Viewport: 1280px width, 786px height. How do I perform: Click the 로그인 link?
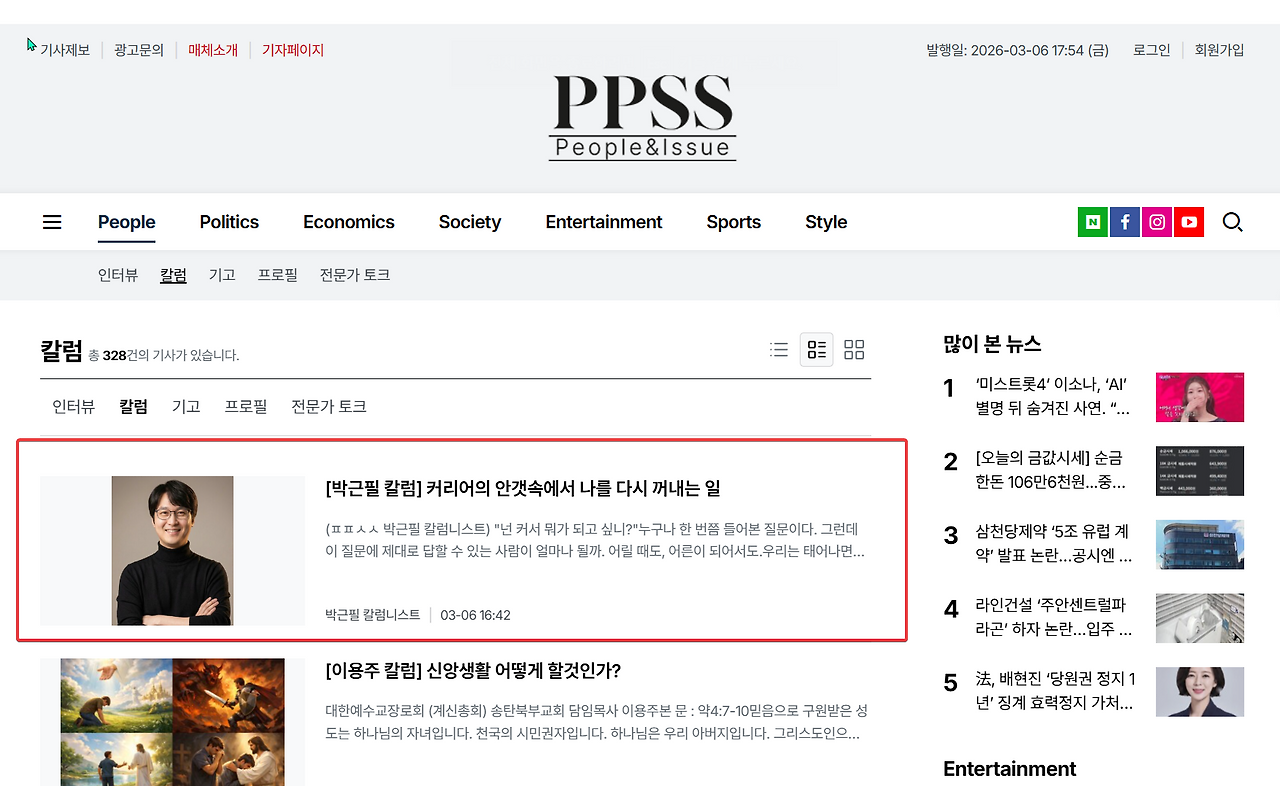click(1152, 50)
